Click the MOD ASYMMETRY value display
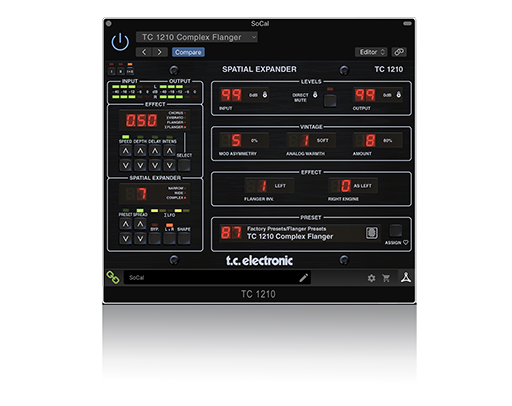The height and width of the screenshot is (406, 512). click(x=244, y=140)
